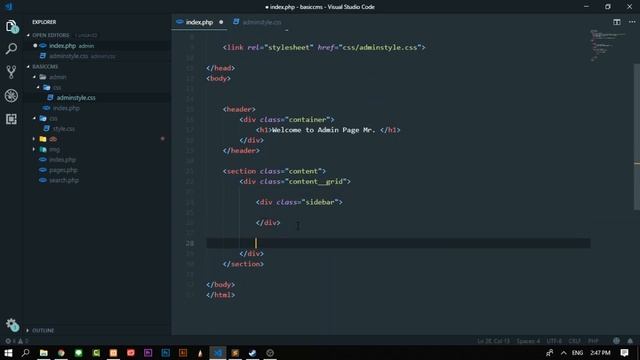The width and height of the screenshot is (640, 360).
Task: Change the CRLF line ending setting
Action: 574,341
